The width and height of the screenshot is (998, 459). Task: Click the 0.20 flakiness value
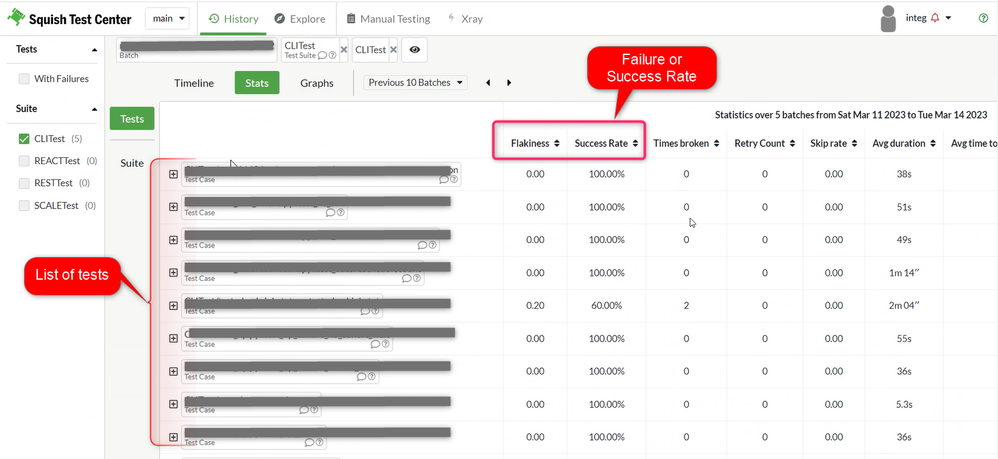pyautogui.click(x=535, y=306)
